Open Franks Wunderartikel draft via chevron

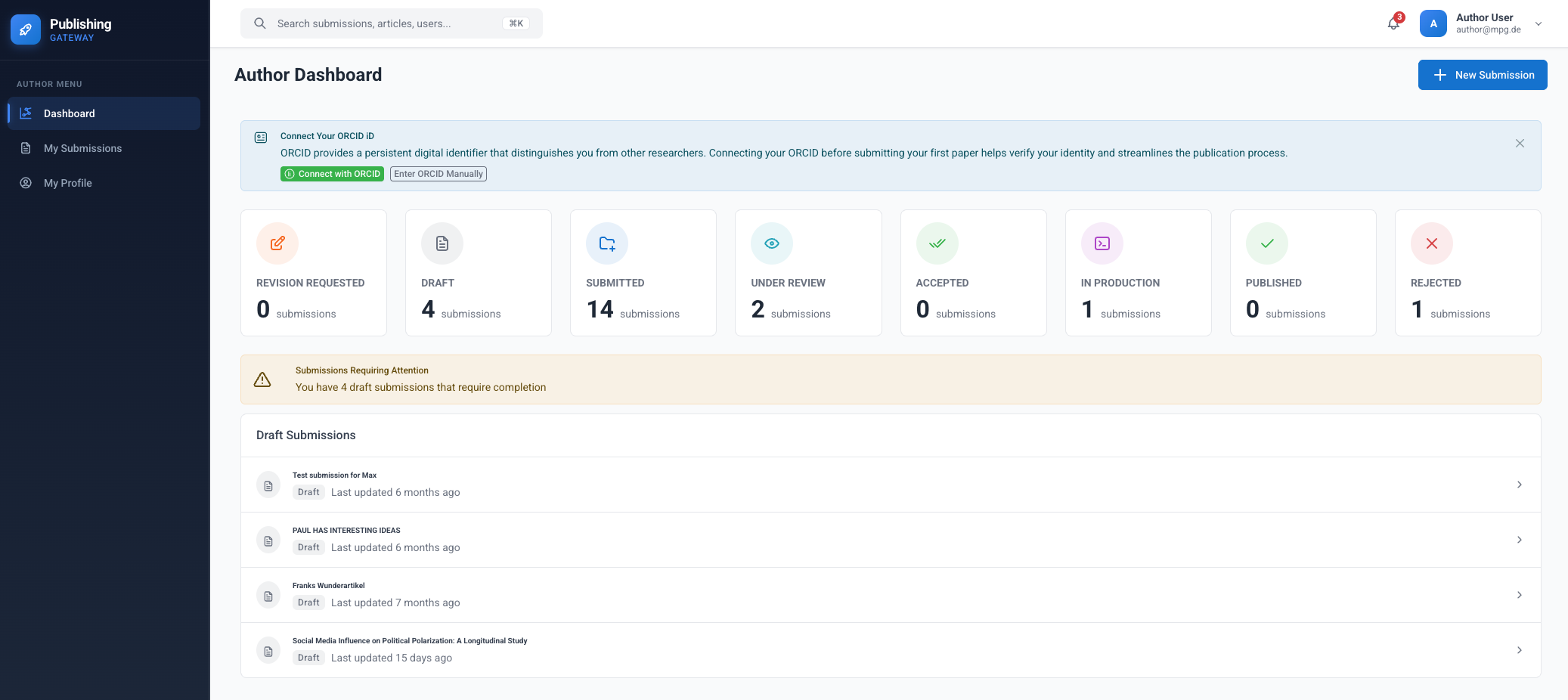[1519, 595]
